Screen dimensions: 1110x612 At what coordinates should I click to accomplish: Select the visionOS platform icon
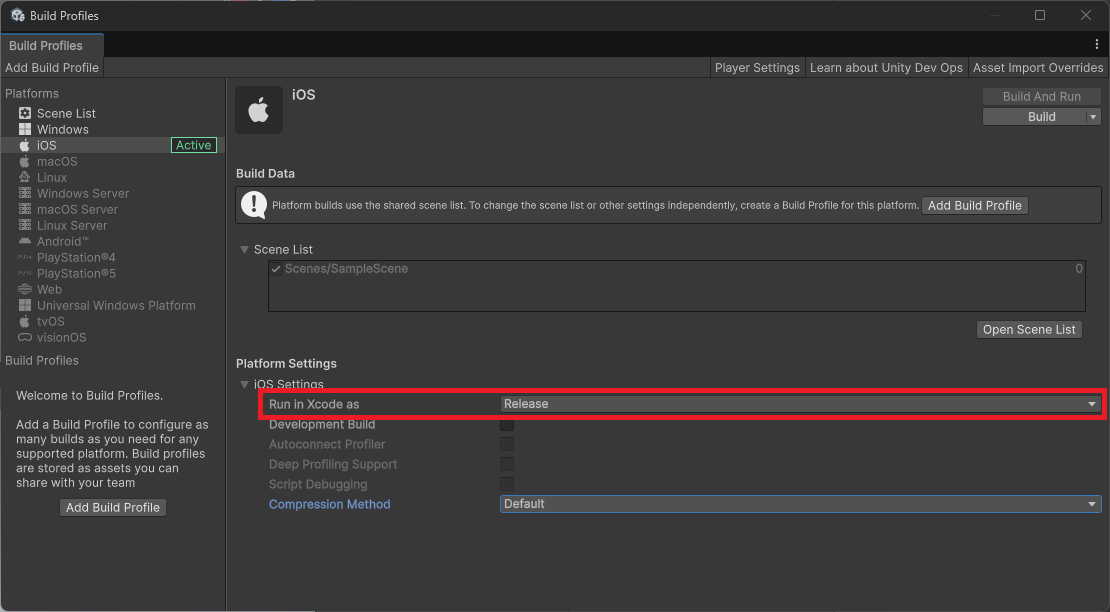[x=25, y=337]
